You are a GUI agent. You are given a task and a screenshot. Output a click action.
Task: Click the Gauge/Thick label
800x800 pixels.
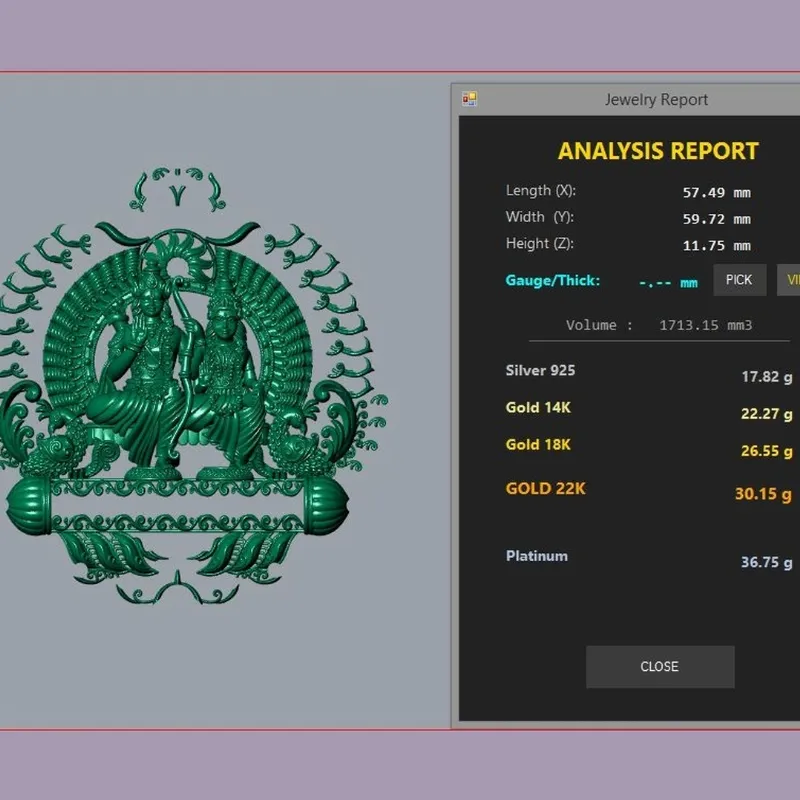(553, 281)
